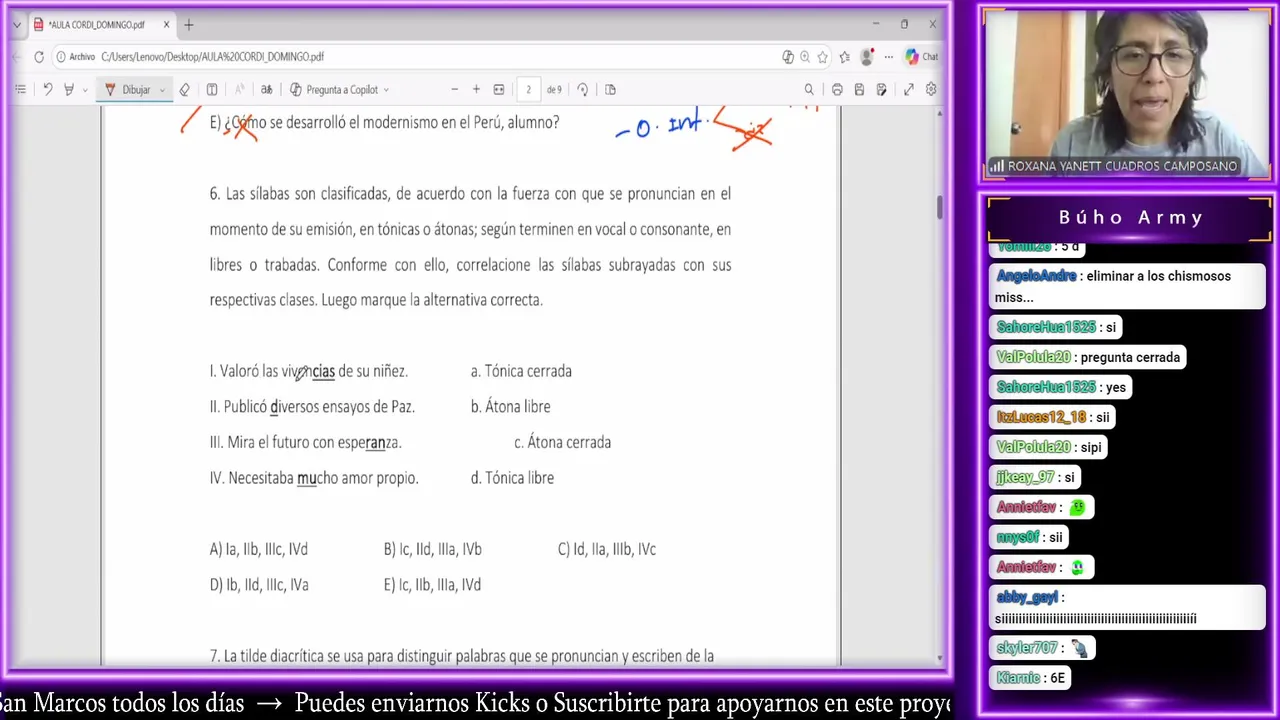The image size is (1280, 720).
Task: Open search in the PDF
Action: point(809,90)
